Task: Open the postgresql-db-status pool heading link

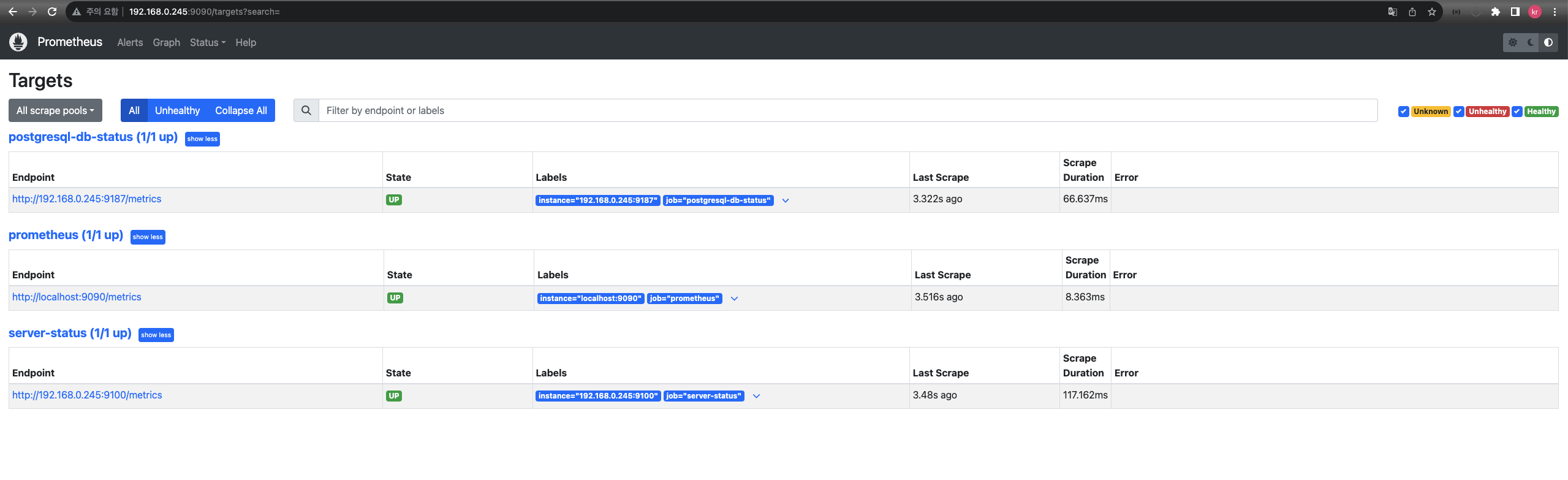Action: pos(93,137)
